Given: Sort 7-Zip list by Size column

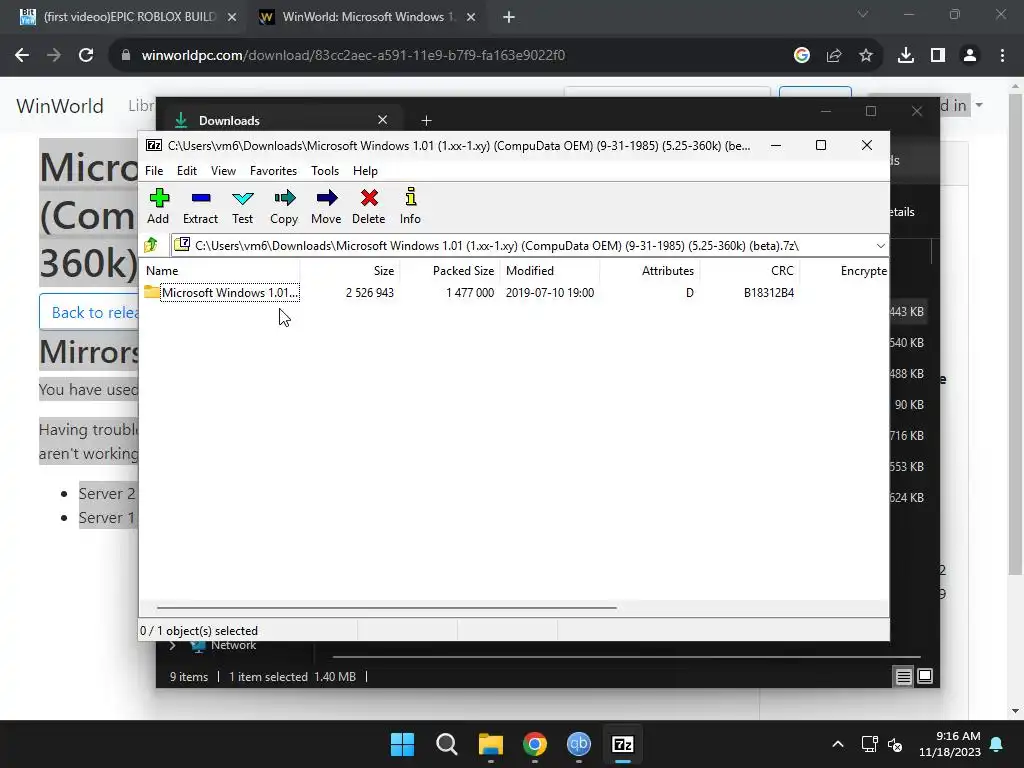Looking at the screenshot, I should [350, 270].
